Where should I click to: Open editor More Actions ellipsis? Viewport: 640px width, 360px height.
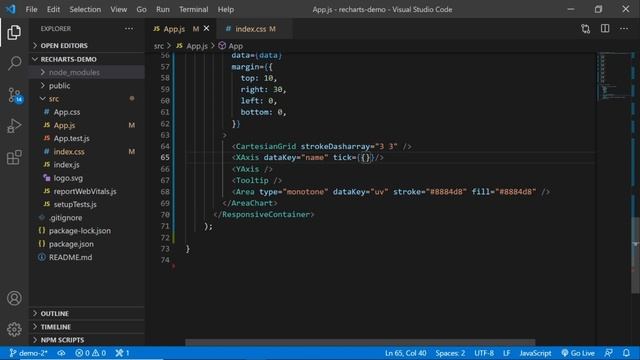click(624, 29)
